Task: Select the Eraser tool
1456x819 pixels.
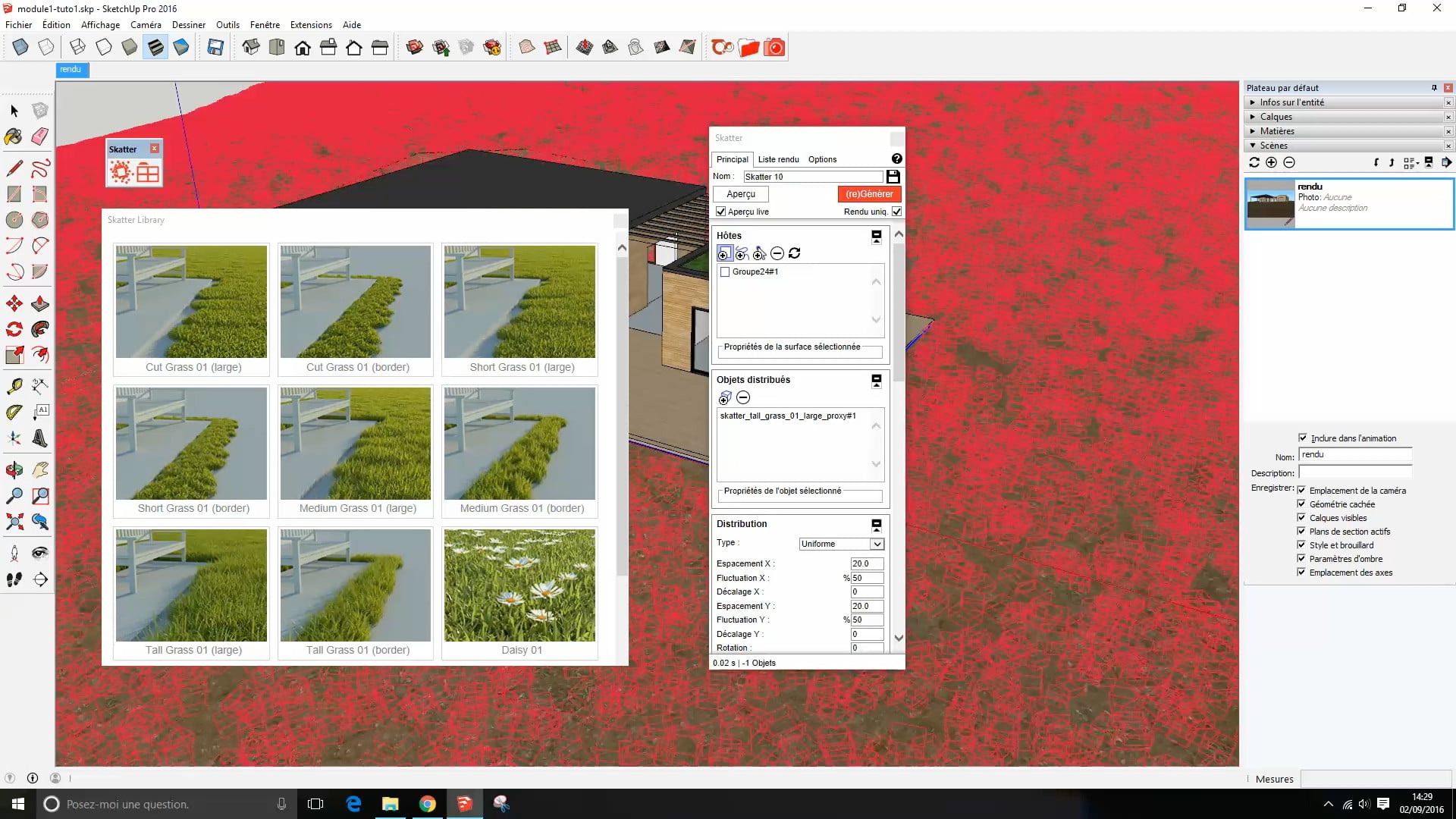Action: [x=40, y=136]
